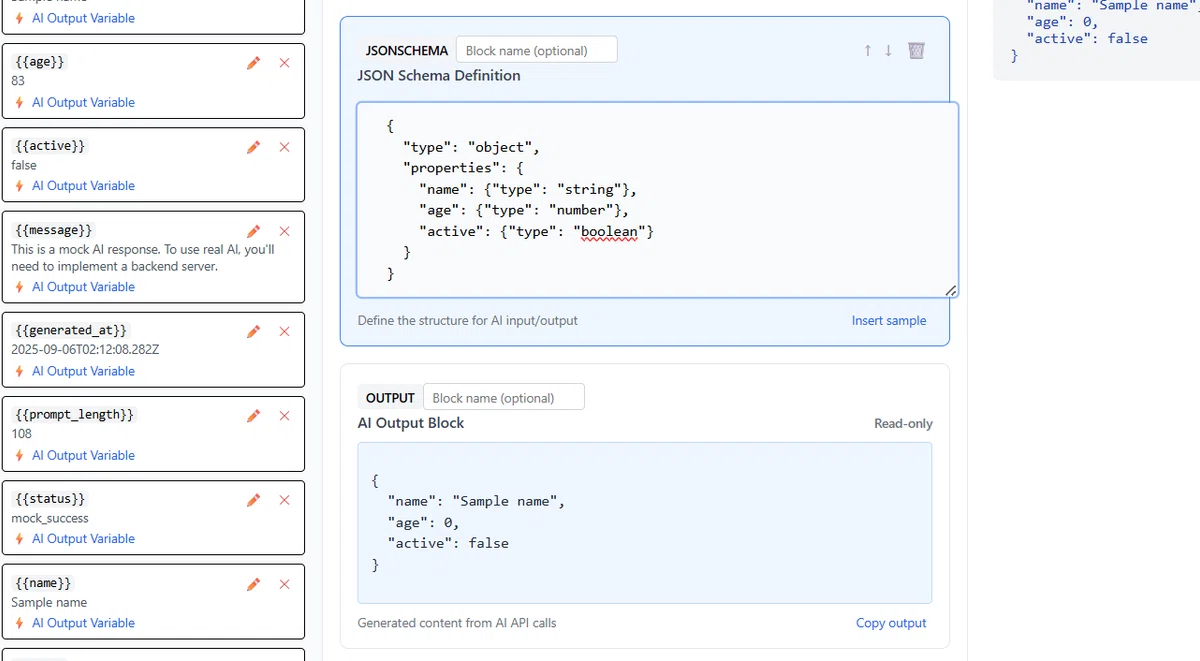Screen dimensions: 1200x661
Task: Select the {{age}} variable name
Action: point(40,62)
